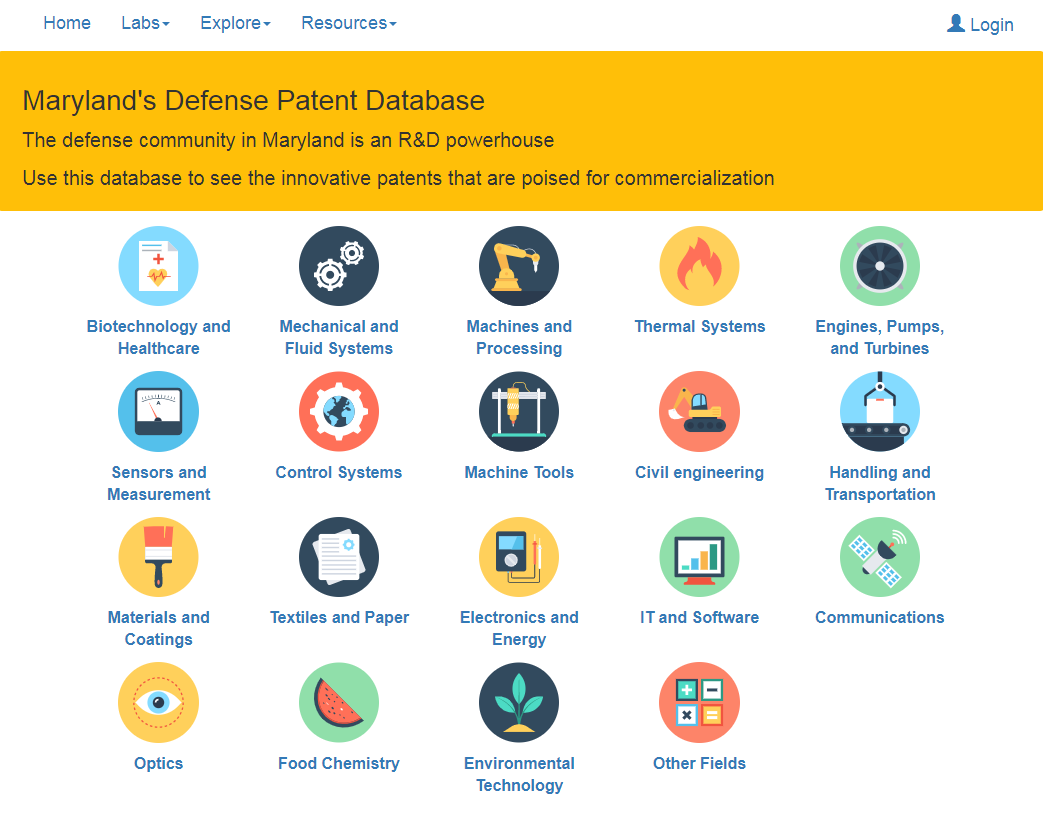Open Environmental Technology text link
The image size is (1043, 814).
519,774
